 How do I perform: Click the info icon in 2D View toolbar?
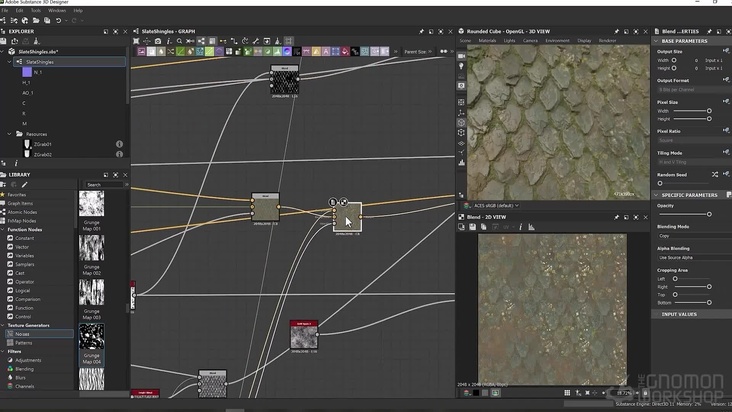tap(521, 227)
